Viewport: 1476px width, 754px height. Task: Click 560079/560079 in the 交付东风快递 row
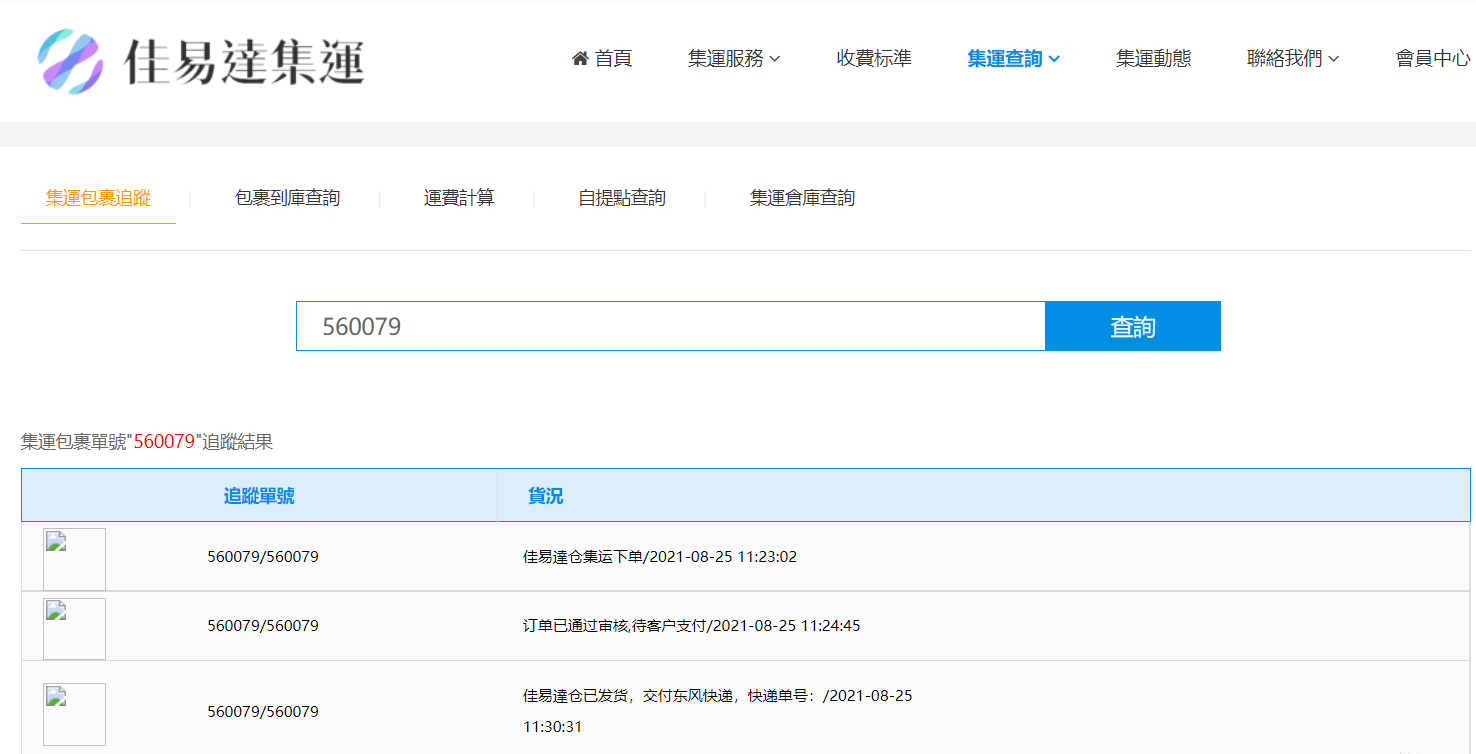click(263, 712)
